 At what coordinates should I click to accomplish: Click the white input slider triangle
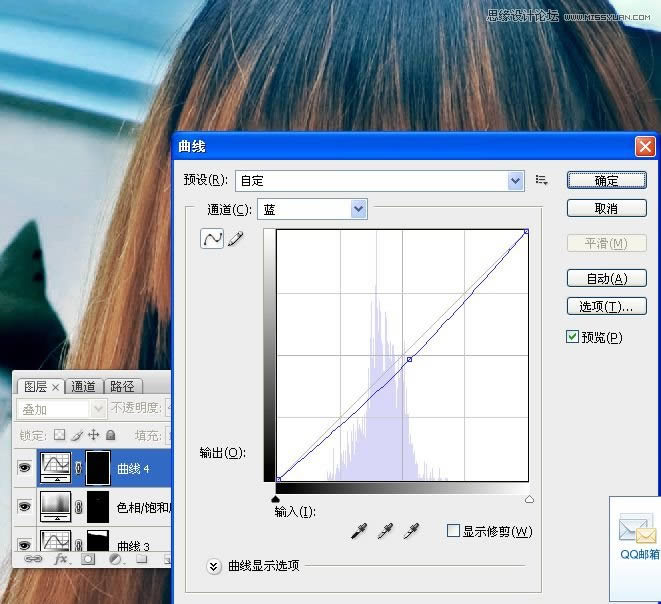(x=529, y=498)
